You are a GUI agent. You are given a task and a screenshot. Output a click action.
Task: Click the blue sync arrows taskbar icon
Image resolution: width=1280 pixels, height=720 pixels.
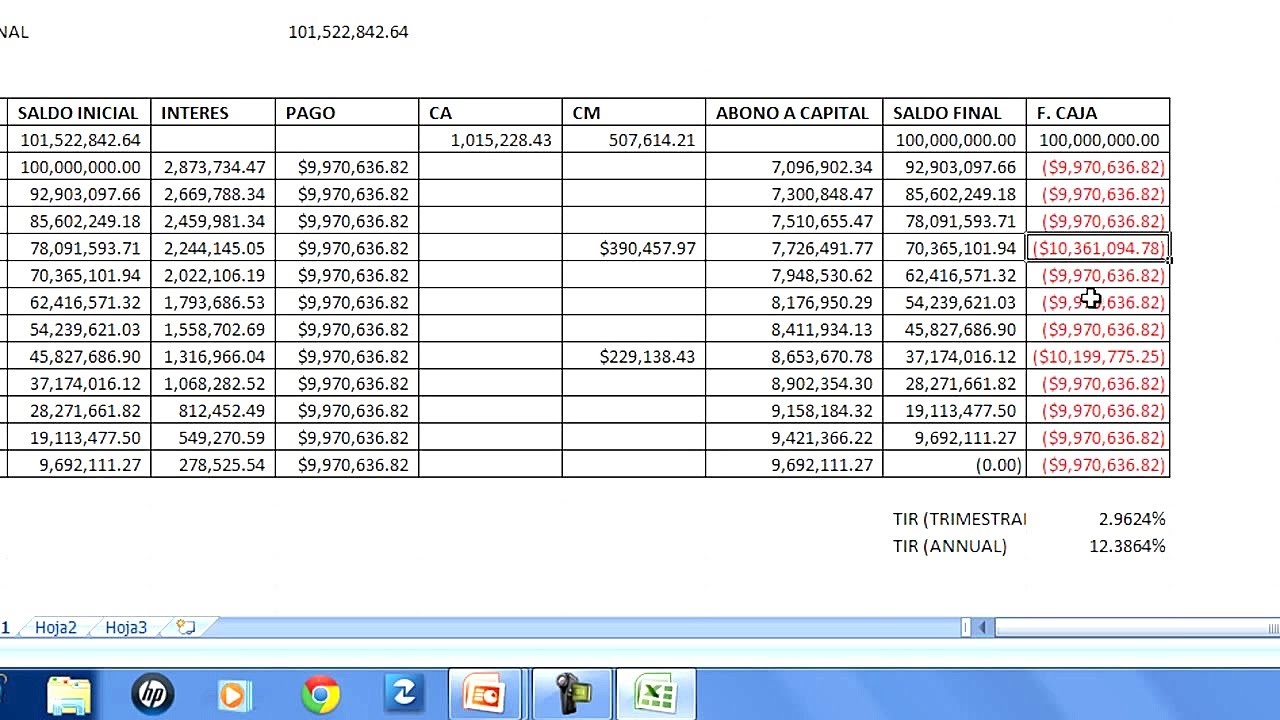point(404,694)
